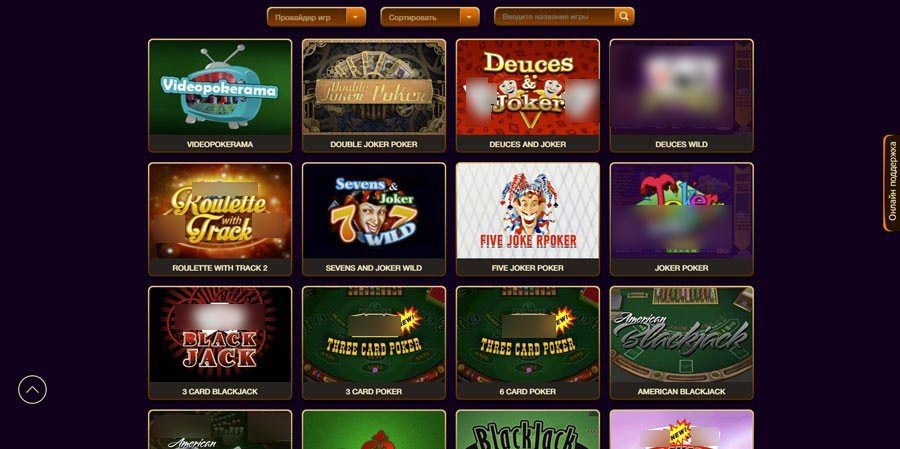The height and width of the screenshot is (449, 900).
Task: Launch the 3 Card Blackjack game thumbnail
Action: (x=220, y=335)
